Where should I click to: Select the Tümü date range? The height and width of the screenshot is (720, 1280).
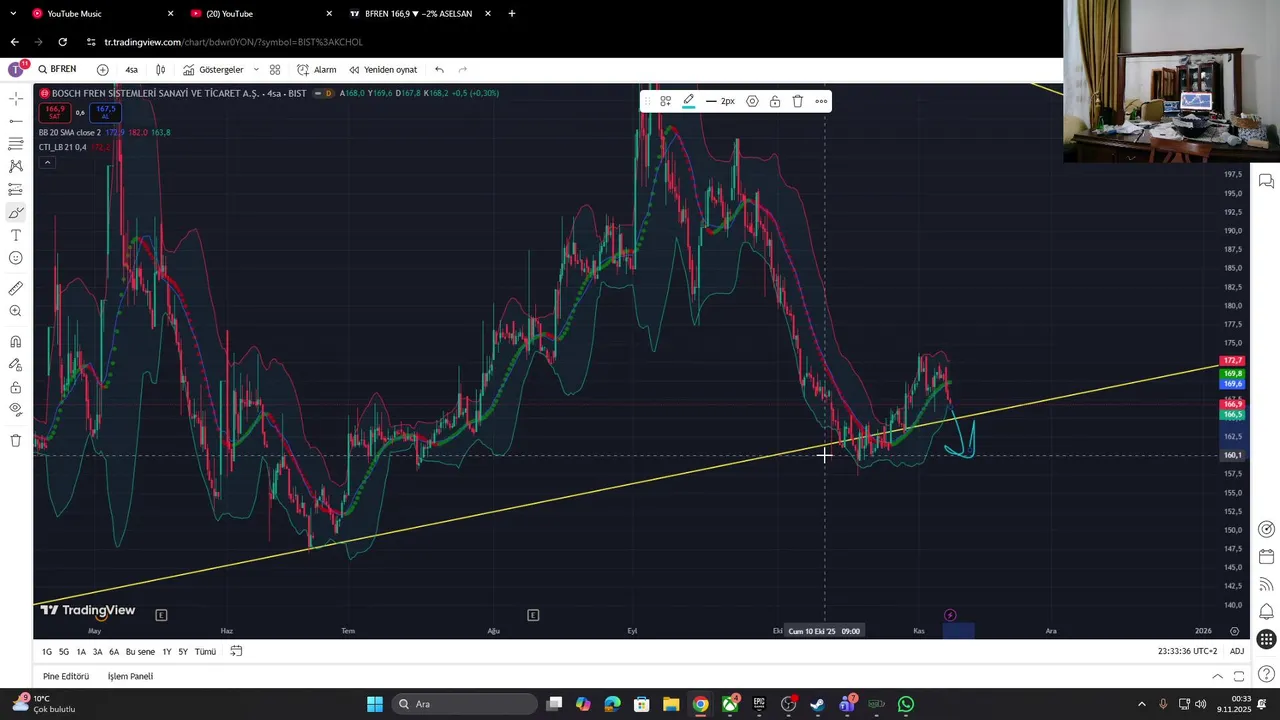pos(205,651)
